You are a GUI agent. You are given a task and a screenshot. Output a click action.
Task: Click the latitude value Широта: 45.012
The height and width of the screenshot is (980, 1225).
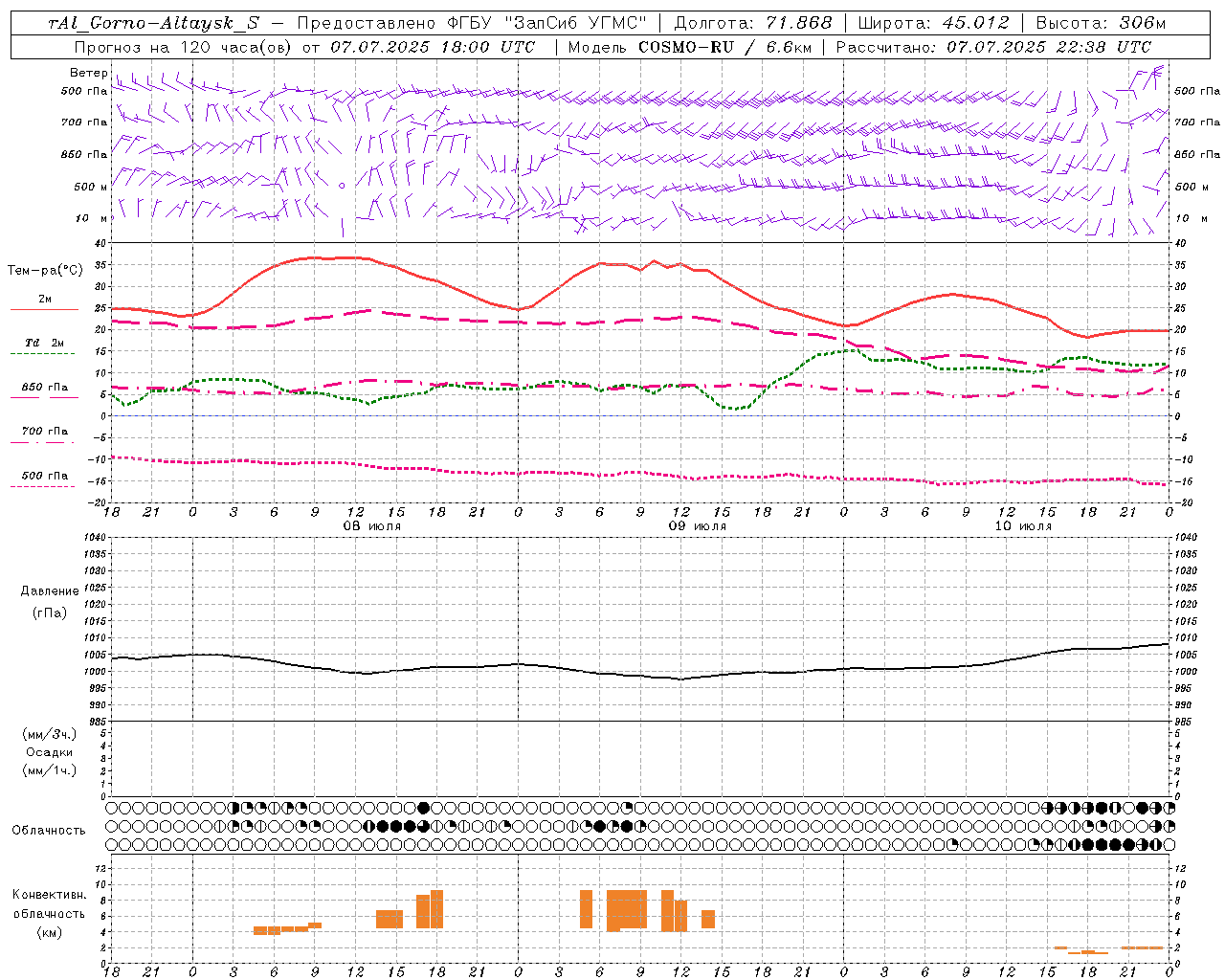pyautogui.click(x=933, y=23)
